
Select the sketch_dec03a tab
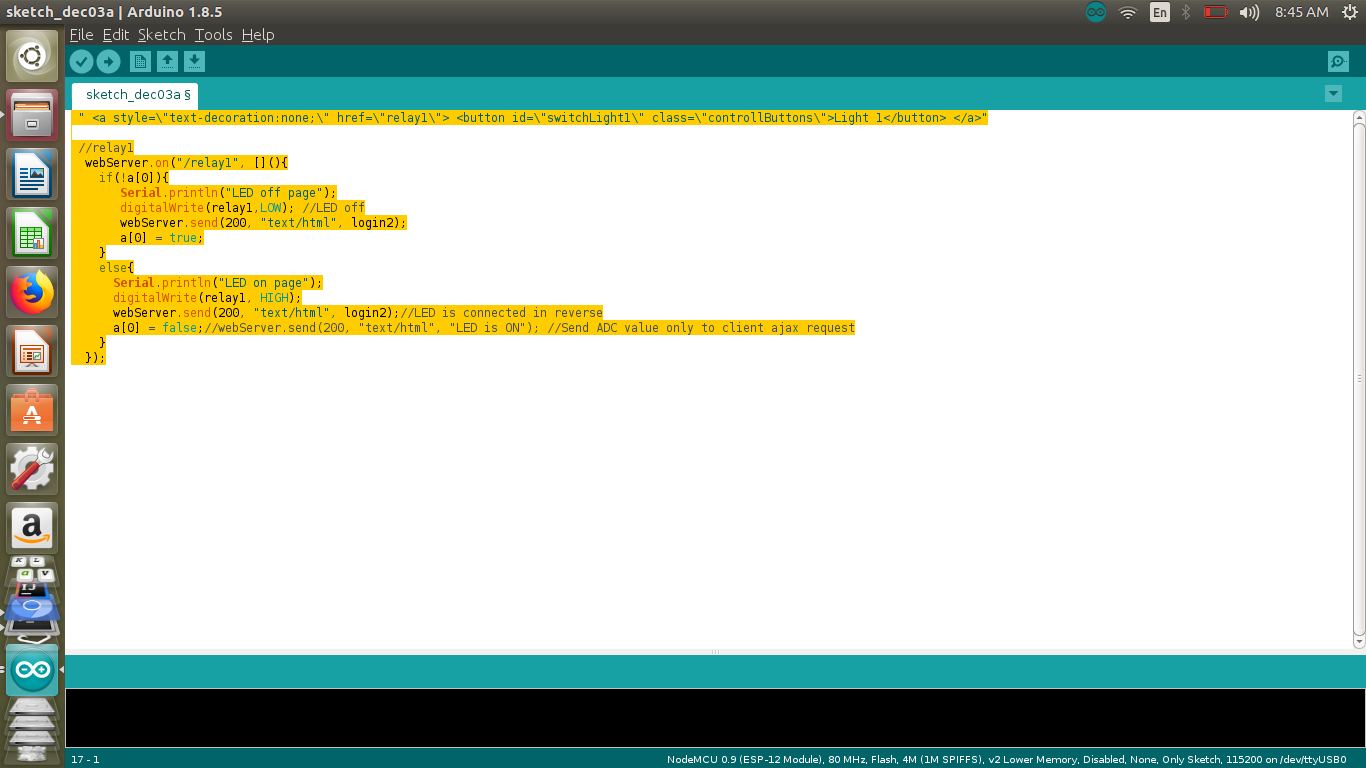coord(135,95)
